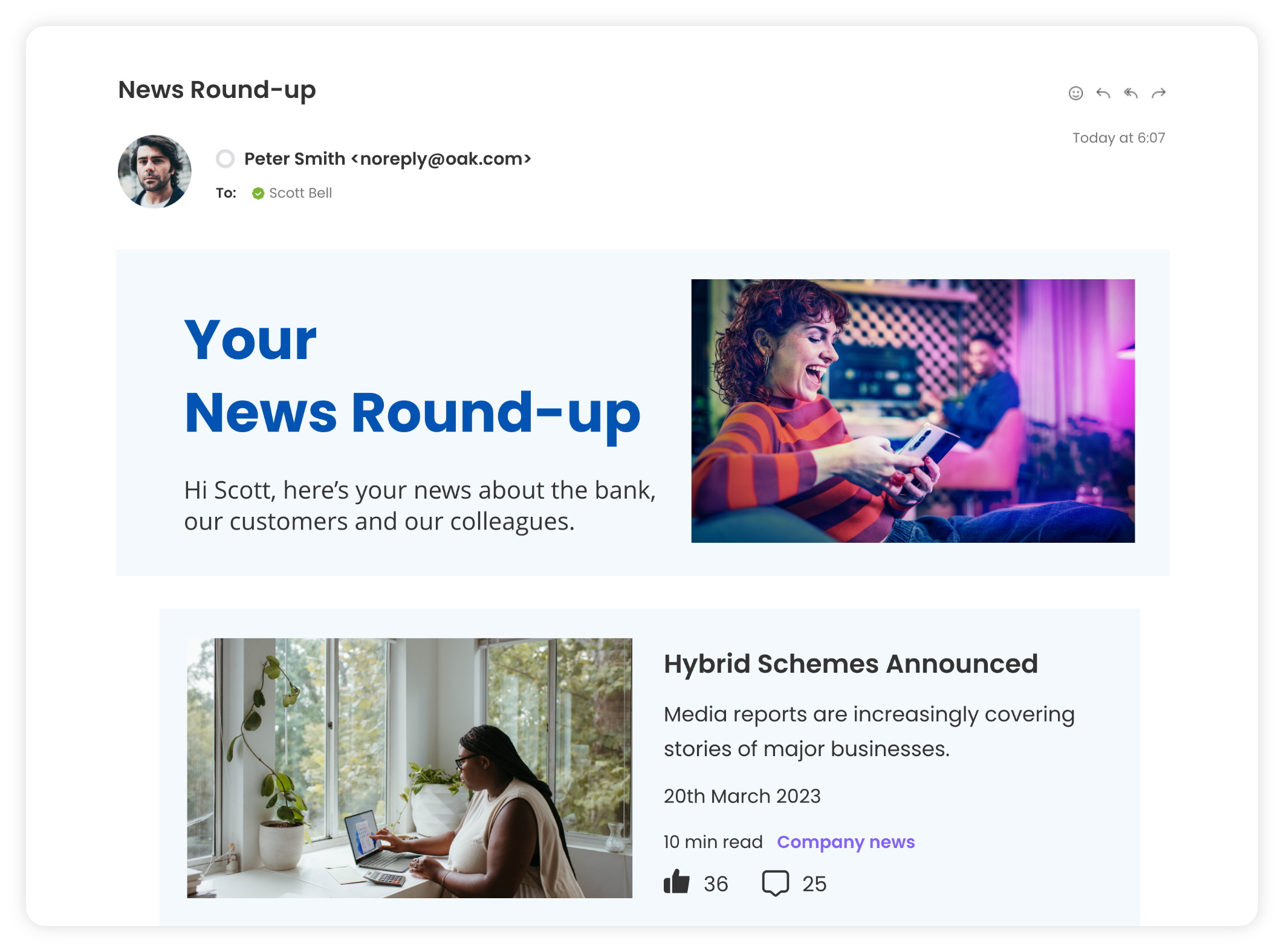Click the forward arrow icon
Image resolution: width=1284 pixels, height=952 pixels.
1159,93
